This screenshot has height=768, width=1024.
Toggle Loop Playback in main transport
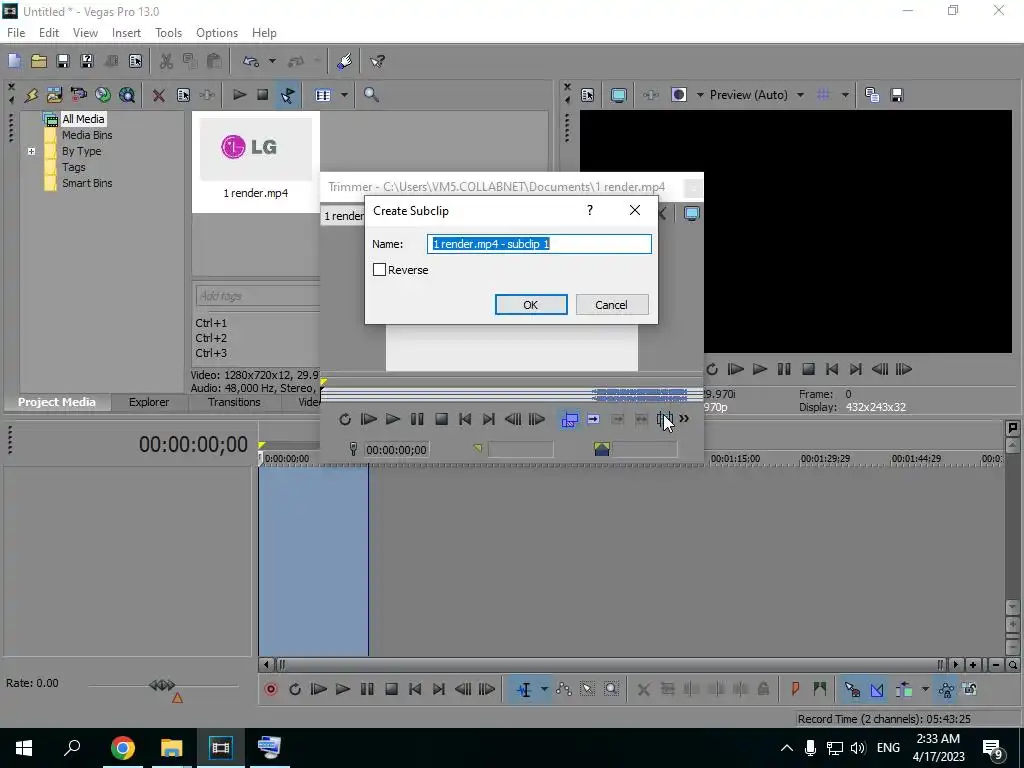point(295,689)
